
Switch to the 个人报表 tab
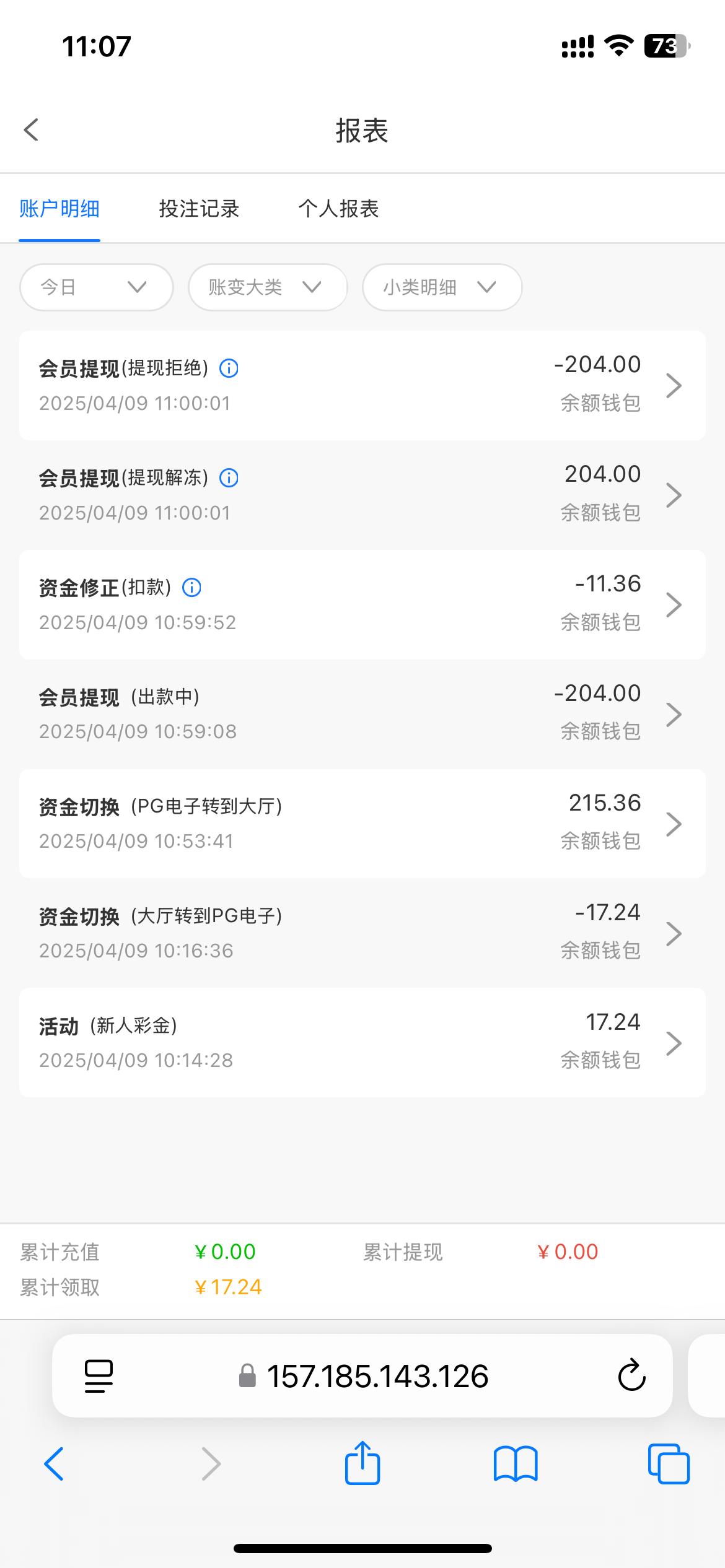click(338, 209)
